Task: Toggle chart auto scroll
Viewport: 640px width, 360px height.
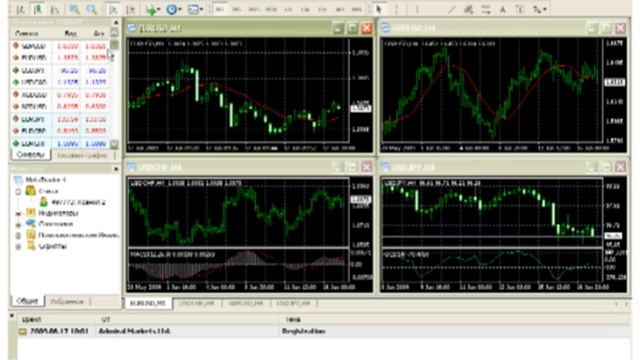Action: click(x=113, y=9)
